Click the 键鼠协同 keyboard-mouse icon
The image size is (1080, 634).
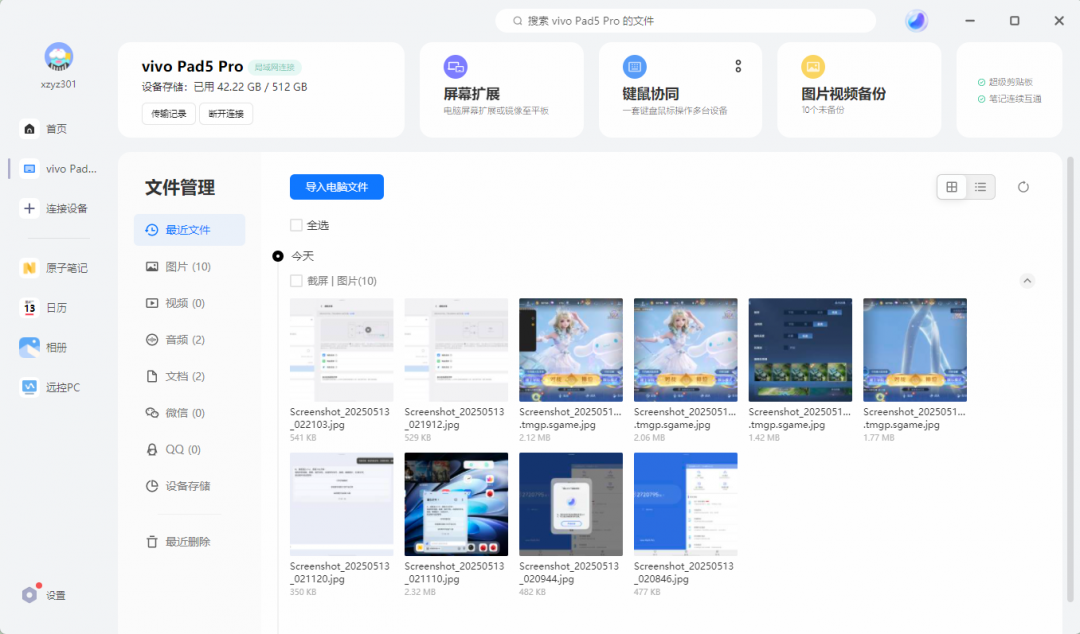point(634,67)
